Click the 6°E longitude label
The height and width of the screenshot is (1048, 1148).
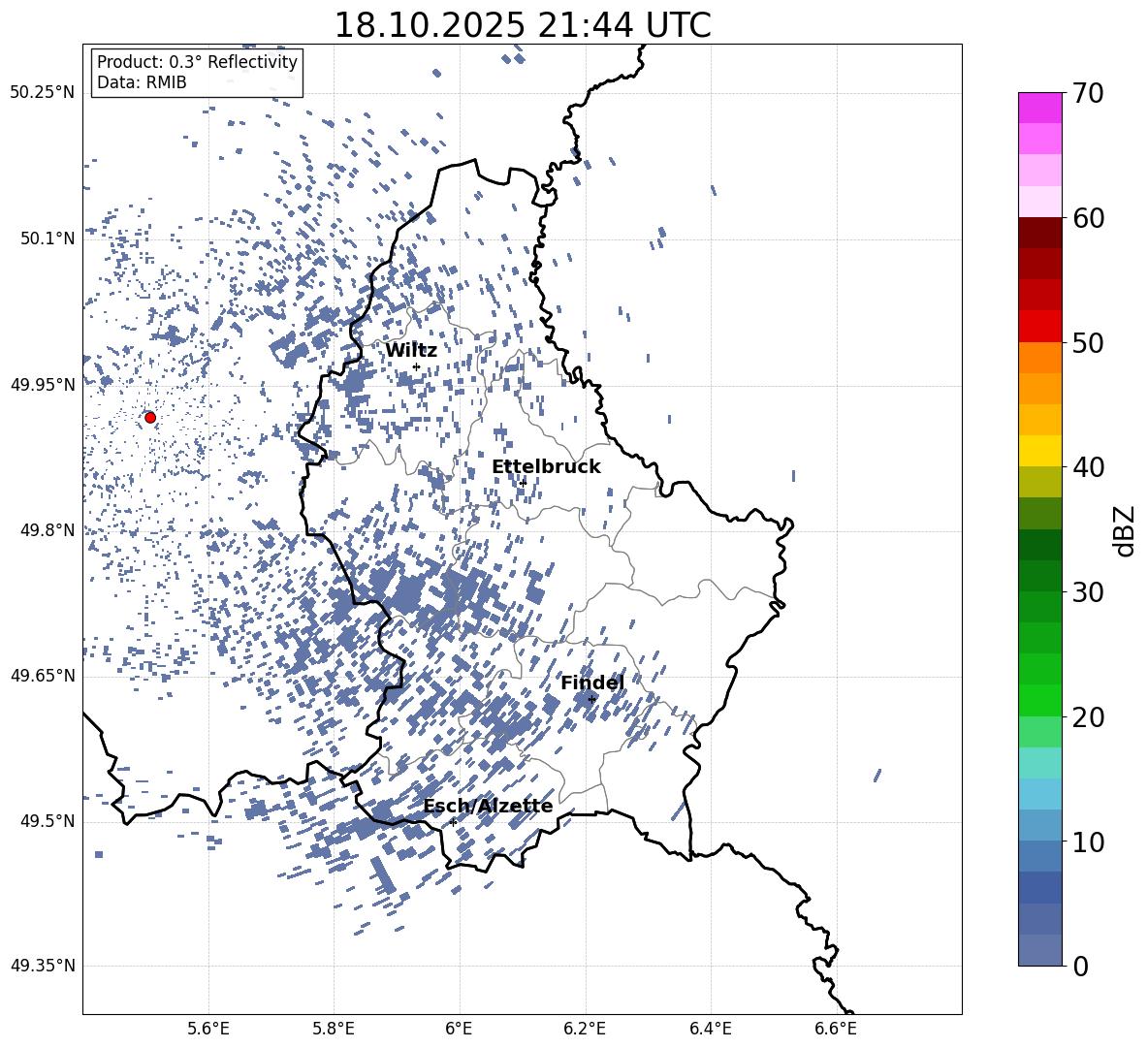459,1029
